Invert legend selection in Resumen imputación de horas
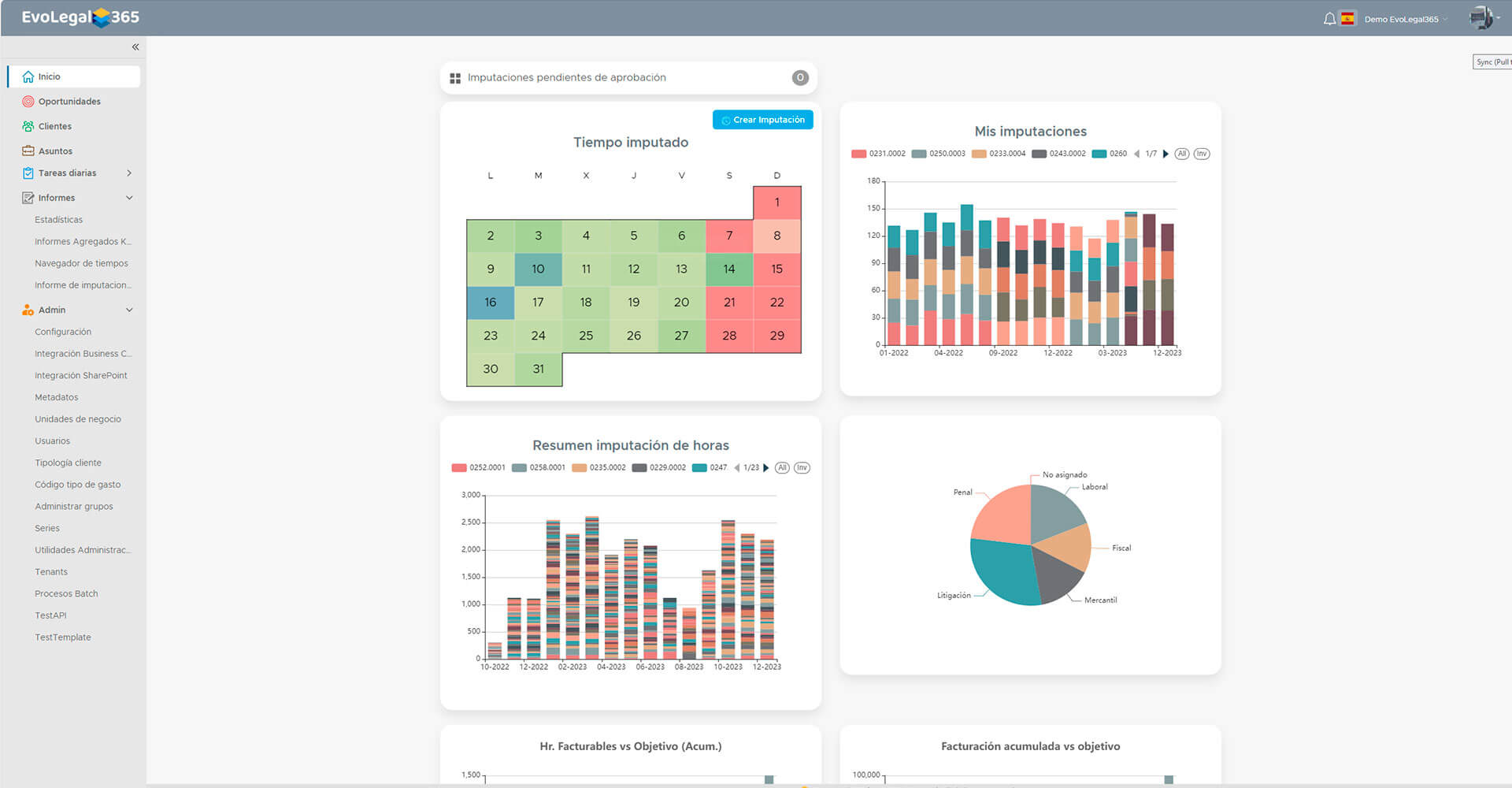Screen dimensions: 1512x788 [x=802, y=468]
